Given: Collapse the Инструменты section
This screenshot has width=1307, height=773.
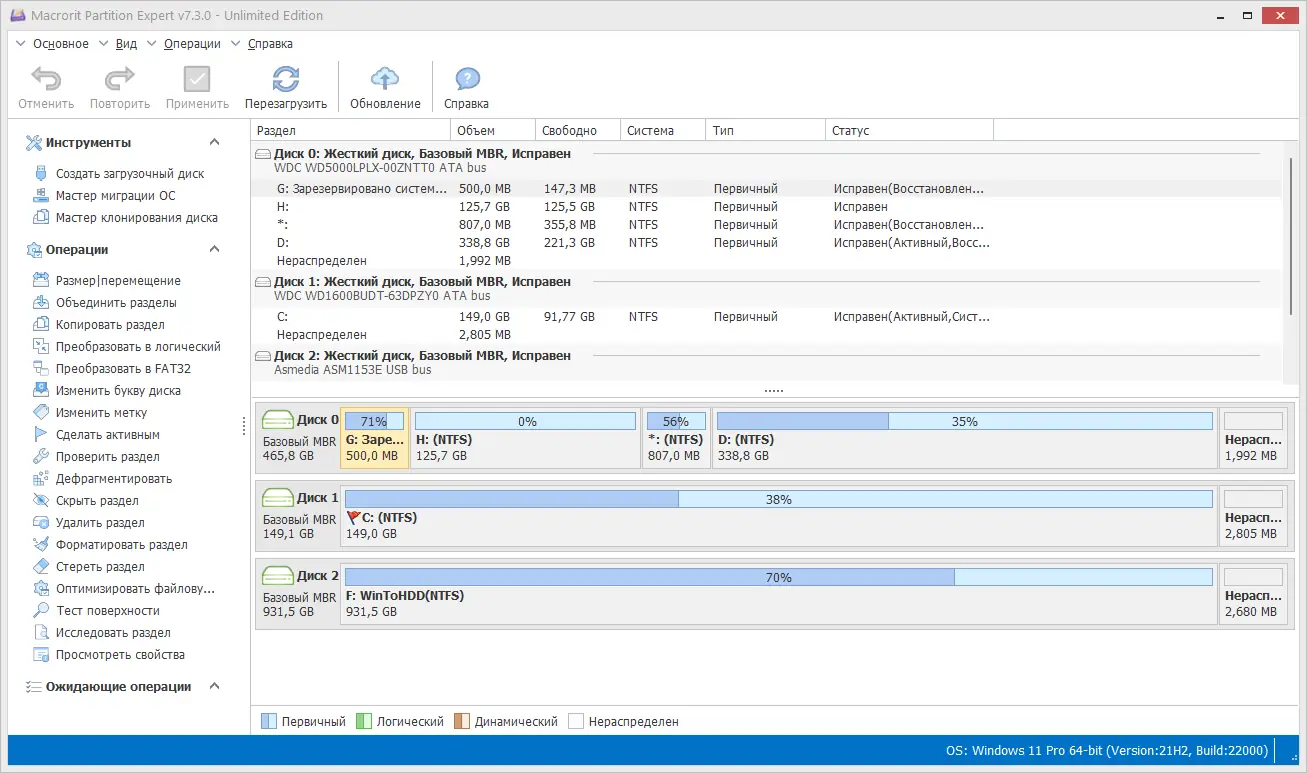Looking at the screenshot, I should (214, 142).
